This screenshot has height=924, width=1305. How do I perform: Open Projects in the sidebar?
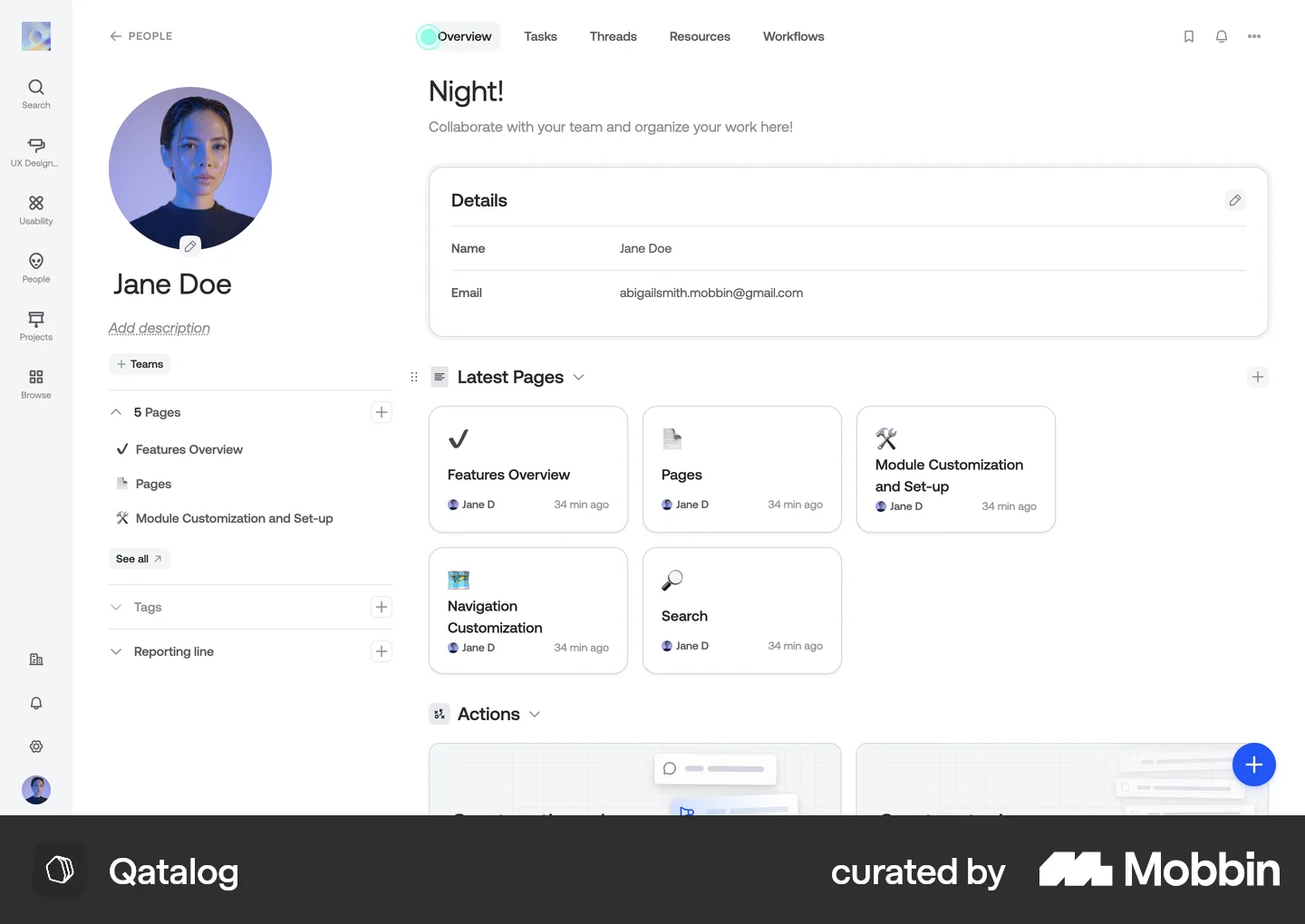point(36,325)
